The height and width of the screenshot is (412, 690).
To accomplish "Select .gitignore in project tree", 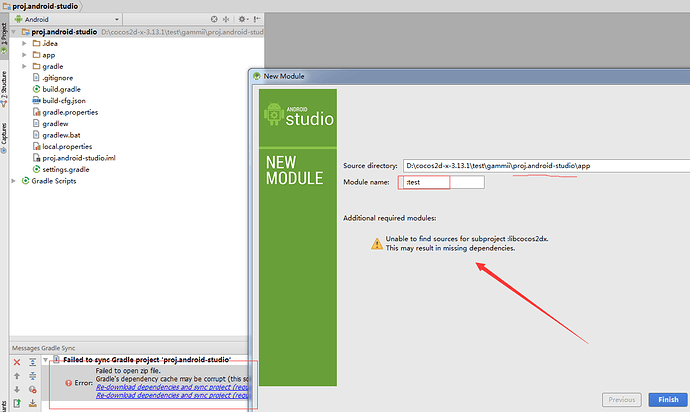I will (58, 77).
